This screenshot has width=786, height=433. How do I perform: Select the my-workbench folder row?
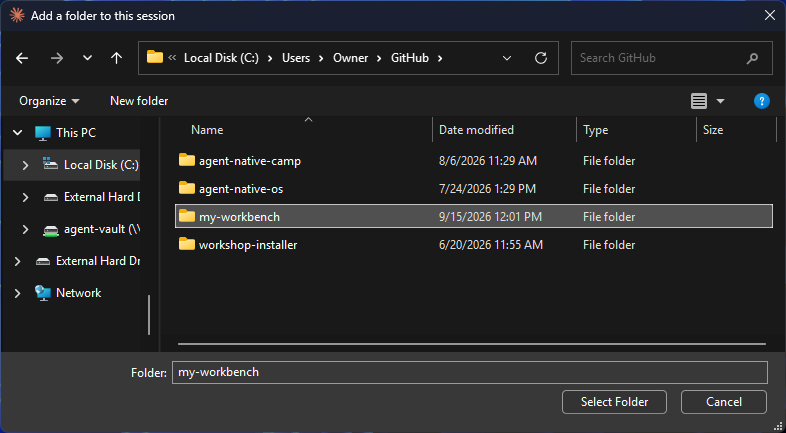pyautogui.click(x=474, y=216)
